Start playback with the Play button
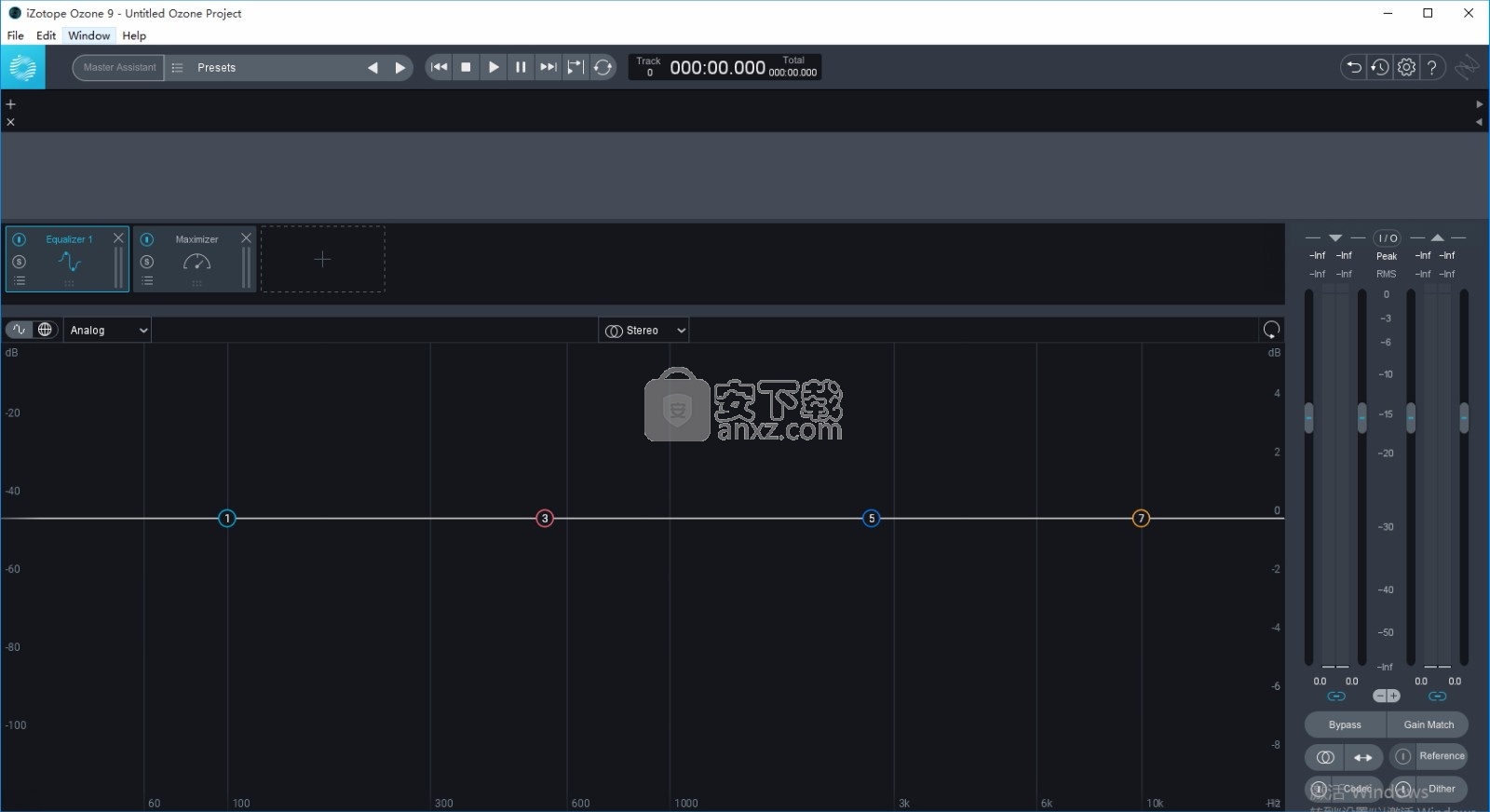 tap(494, 67)
